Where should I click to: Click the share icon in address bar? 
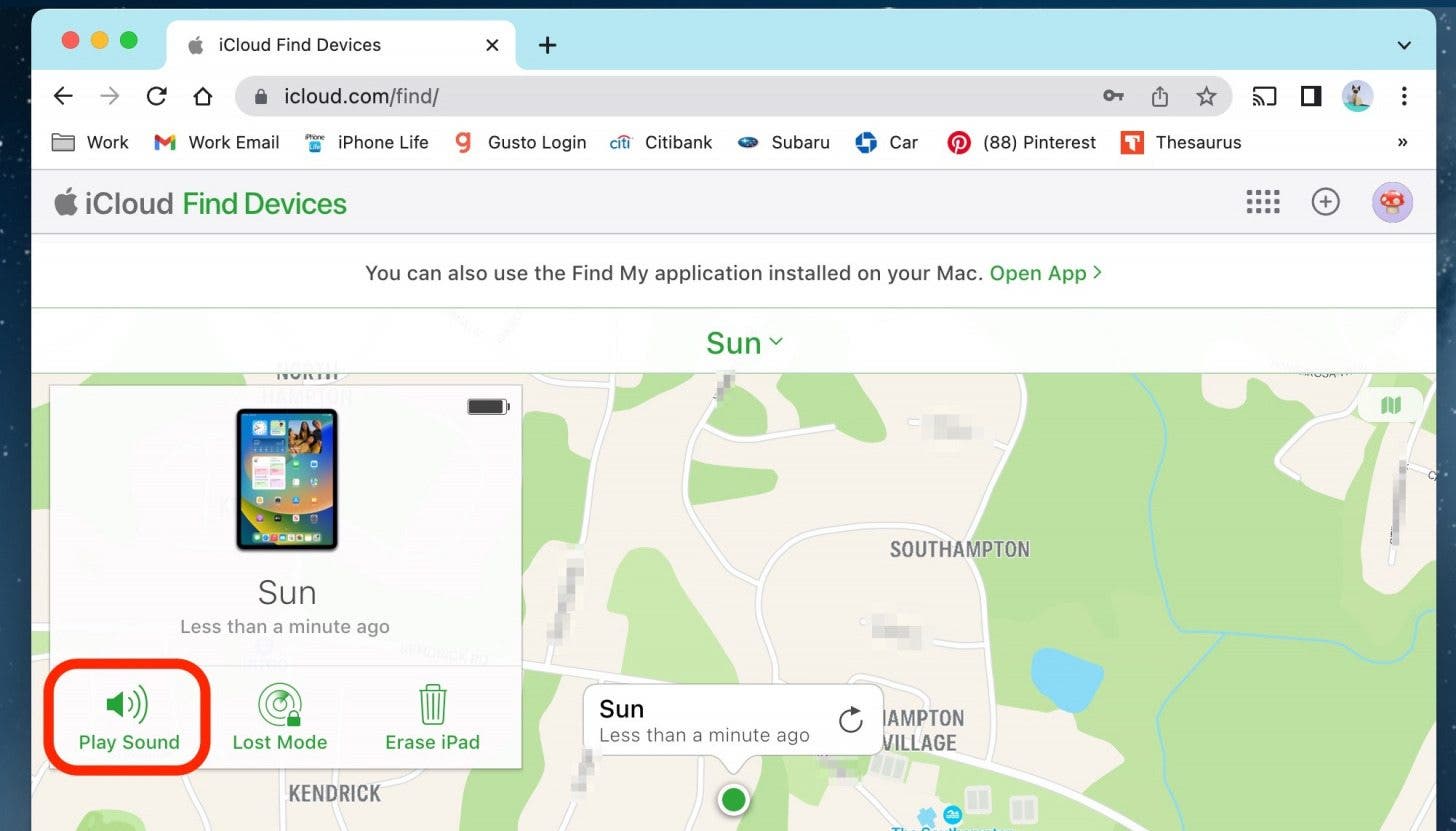[1160, 96]
